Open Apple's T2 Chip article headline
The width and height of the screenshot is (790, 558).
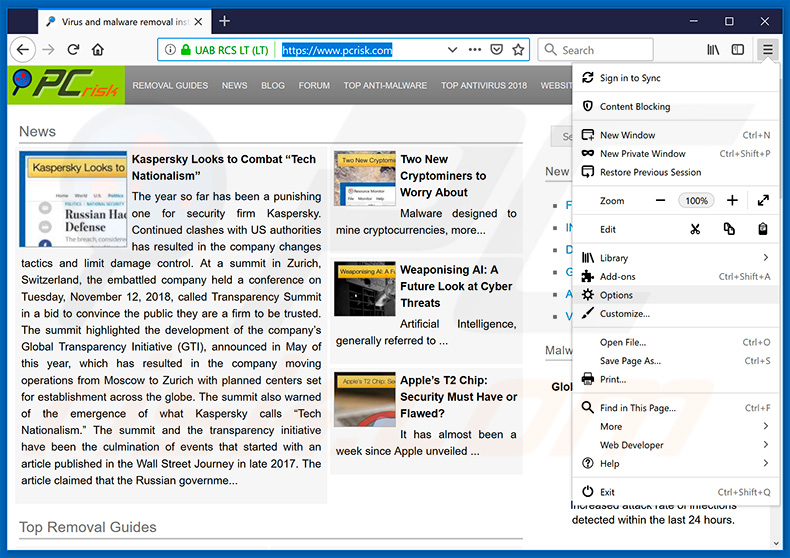(458, 397)
